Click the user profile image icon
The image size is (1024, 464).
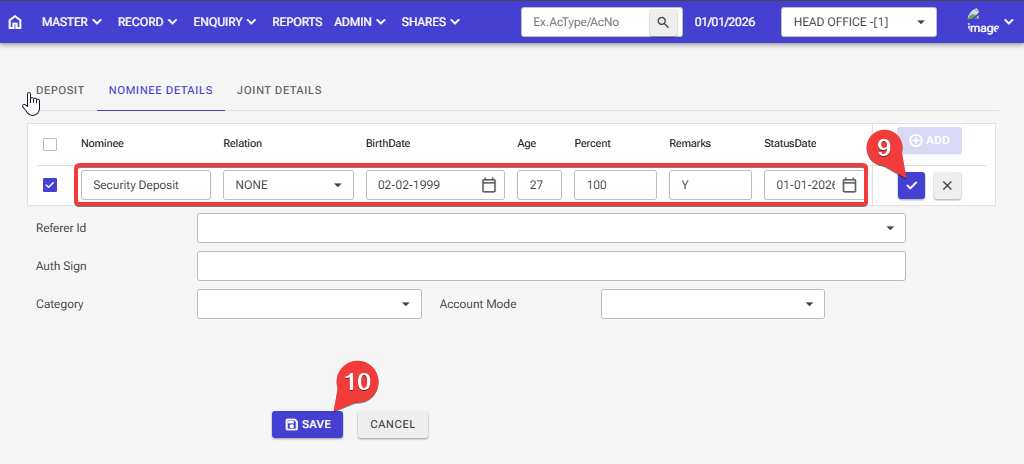pyautogui.click(x=983, y=22)
